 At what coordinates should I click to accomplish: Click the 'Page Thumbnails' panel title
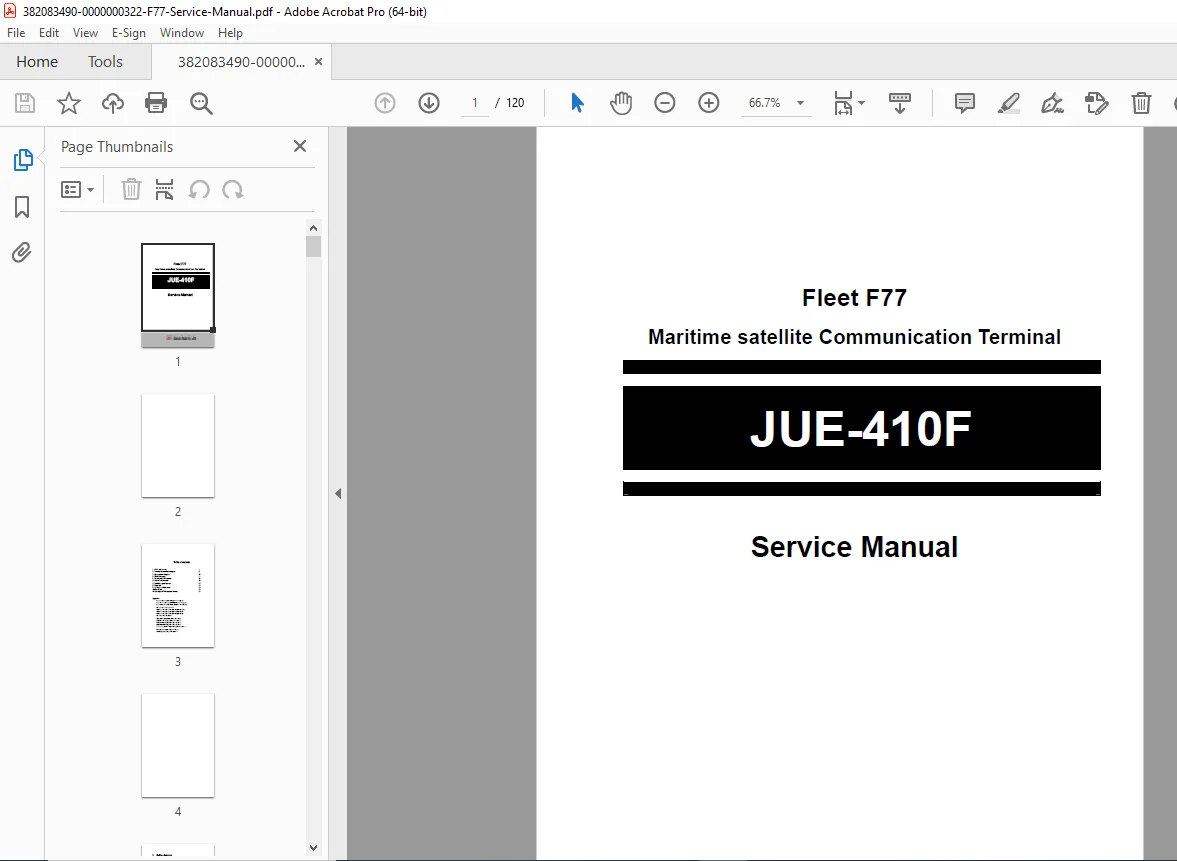pyautogui.click(x=117, y=146)
